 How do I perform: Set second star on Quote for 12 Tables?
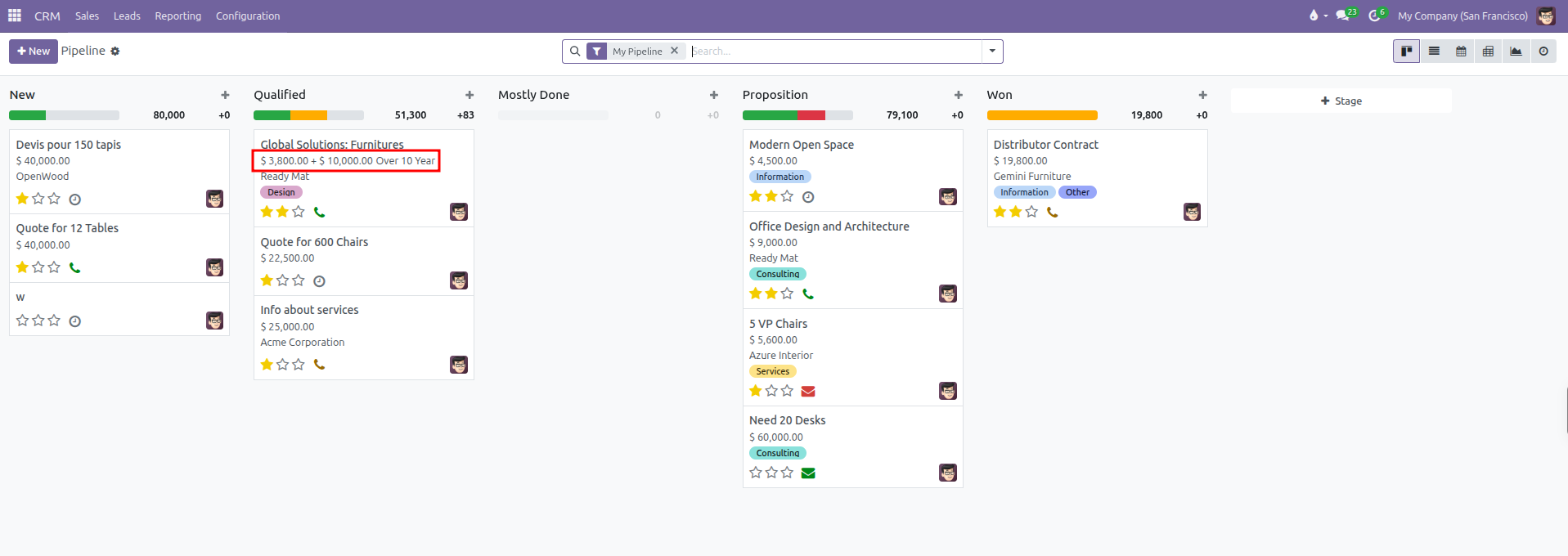pos(38,267)
